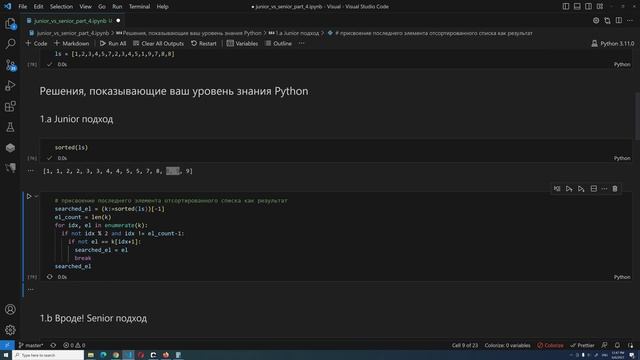The width and height of the screenshot is (640, 360).
Task: Click the diff/compare icon in editor title
Action: click(607, 20)
